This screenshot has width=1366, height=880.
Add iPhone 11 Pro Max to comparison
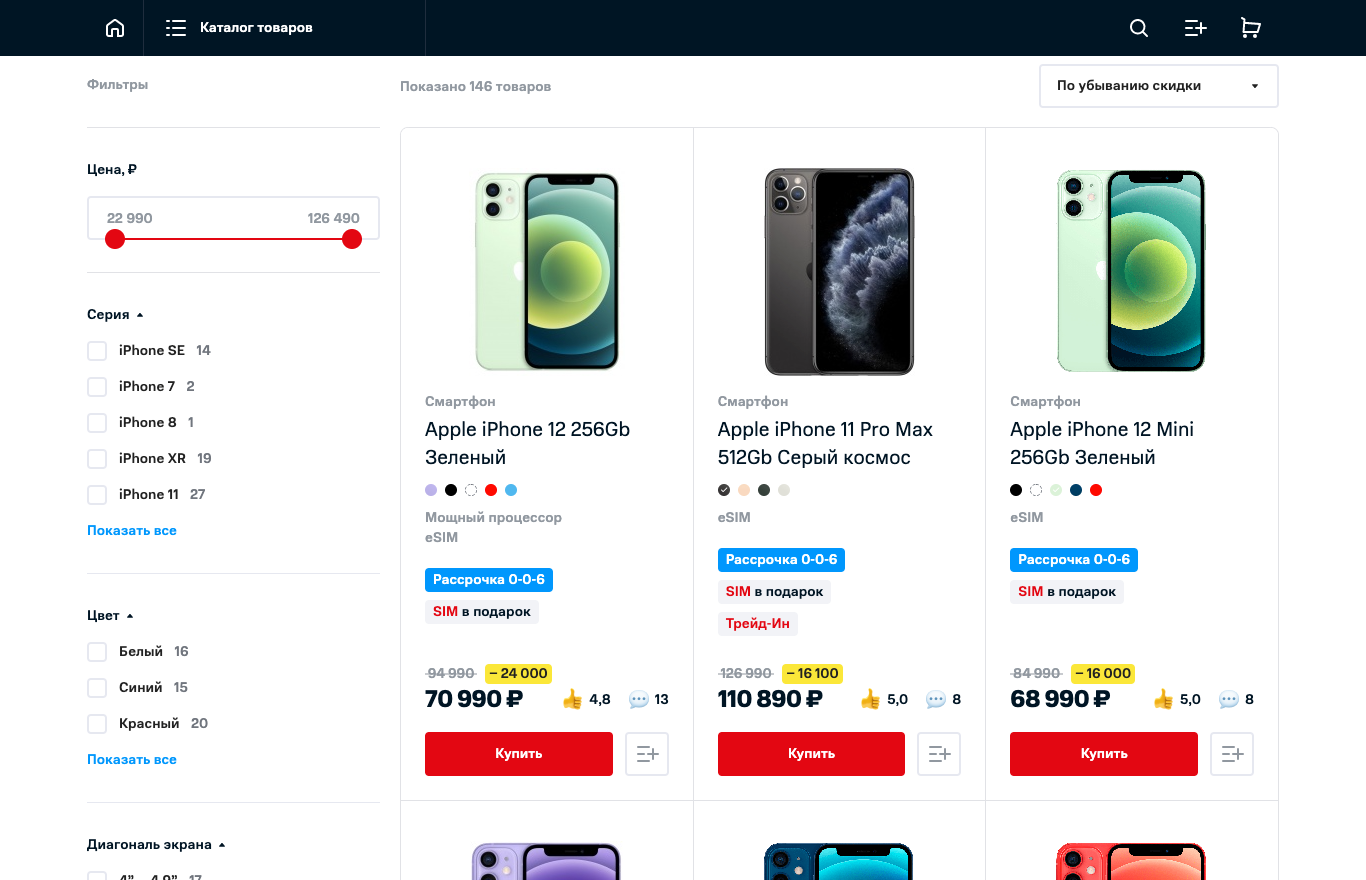[939, 754]
